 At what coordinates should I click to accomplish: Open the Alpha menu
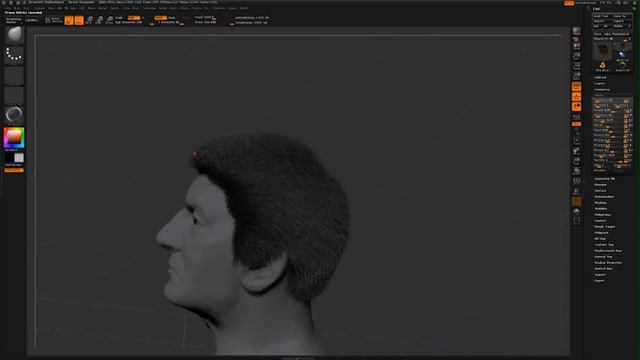coord(8,8)
